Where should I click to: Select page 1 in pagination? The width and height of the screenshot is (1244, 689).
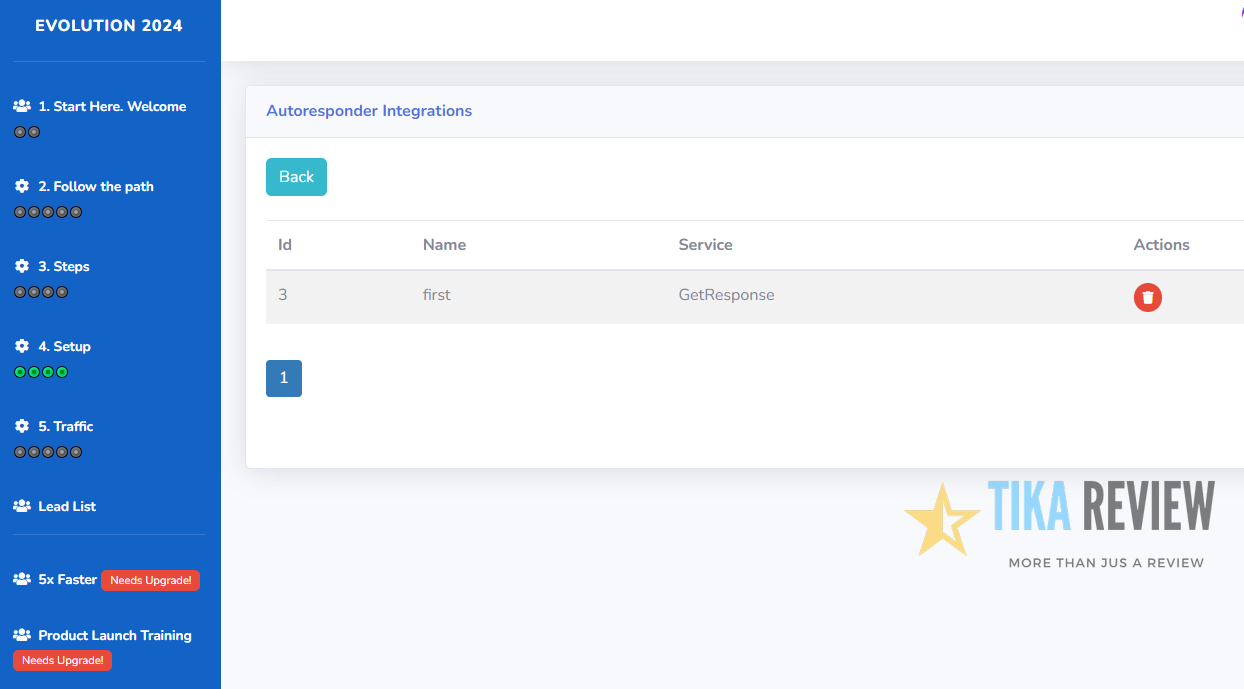coord(284,378)
